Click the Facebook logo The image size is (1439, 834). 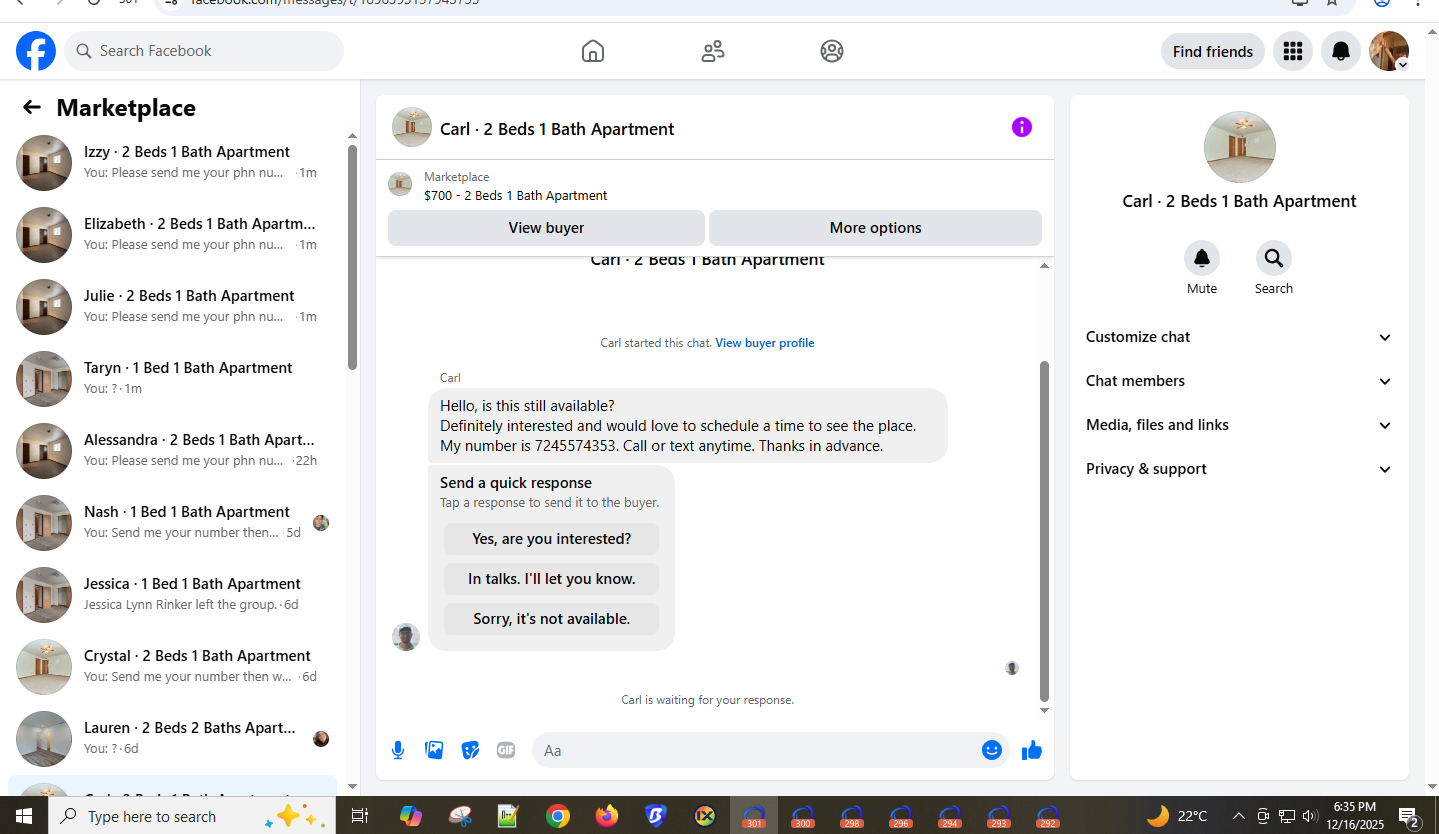click(36, 51)
